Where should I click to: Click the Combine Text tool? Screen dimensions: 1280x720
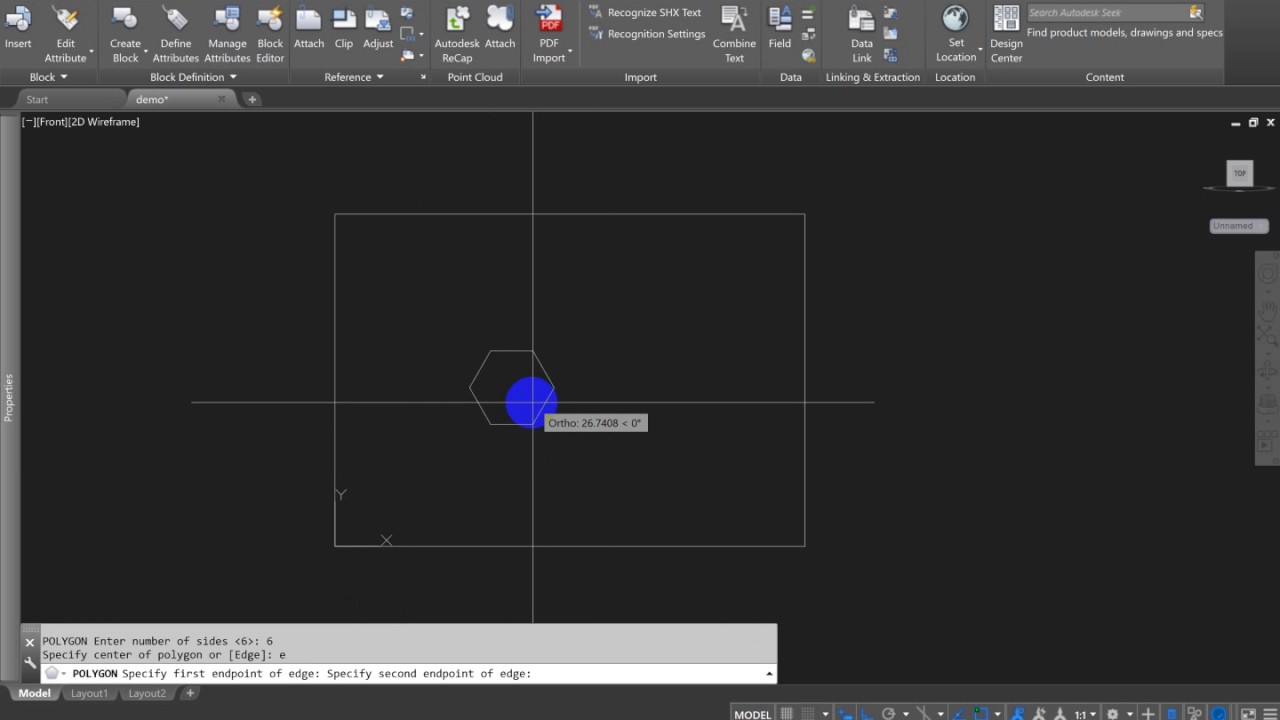[x=734, y=35]
